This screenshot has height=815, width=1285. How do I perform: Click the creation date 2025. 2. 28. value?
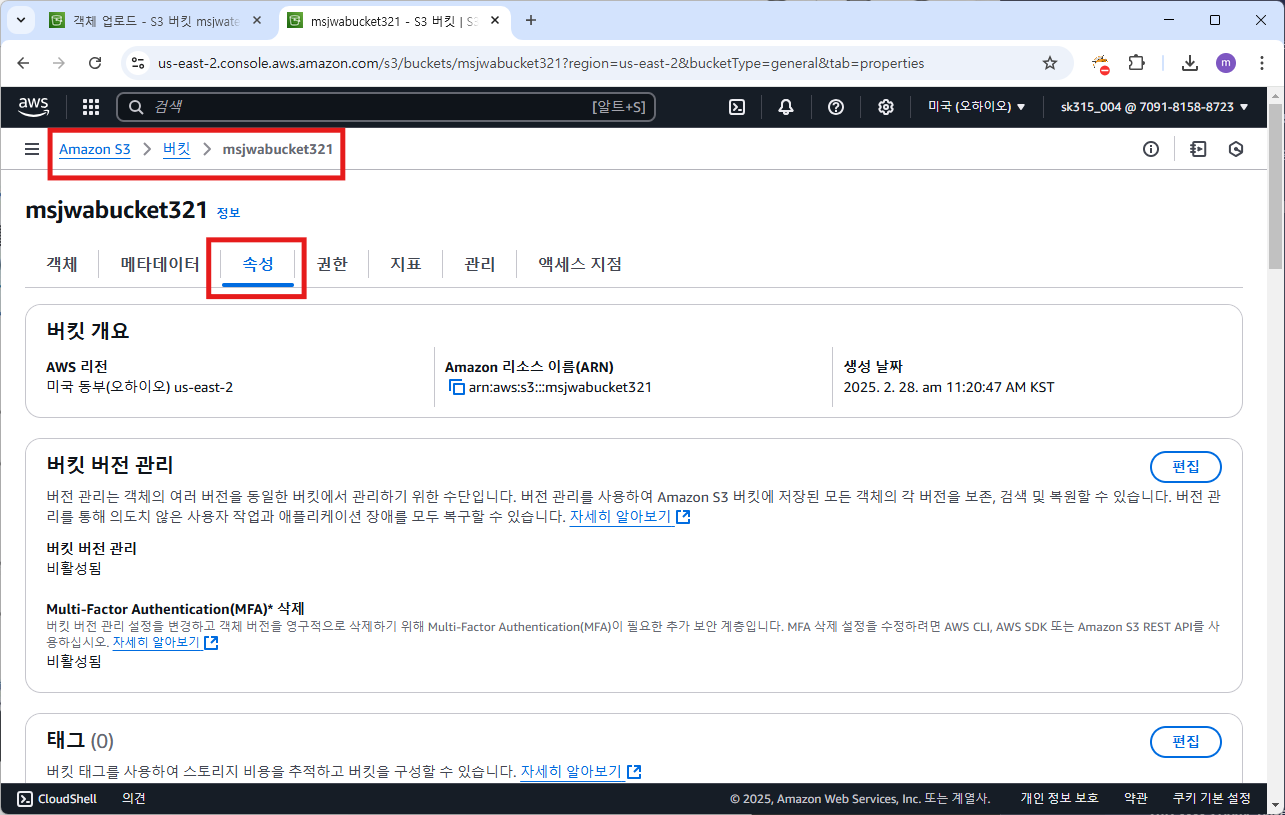pos(949,387)
